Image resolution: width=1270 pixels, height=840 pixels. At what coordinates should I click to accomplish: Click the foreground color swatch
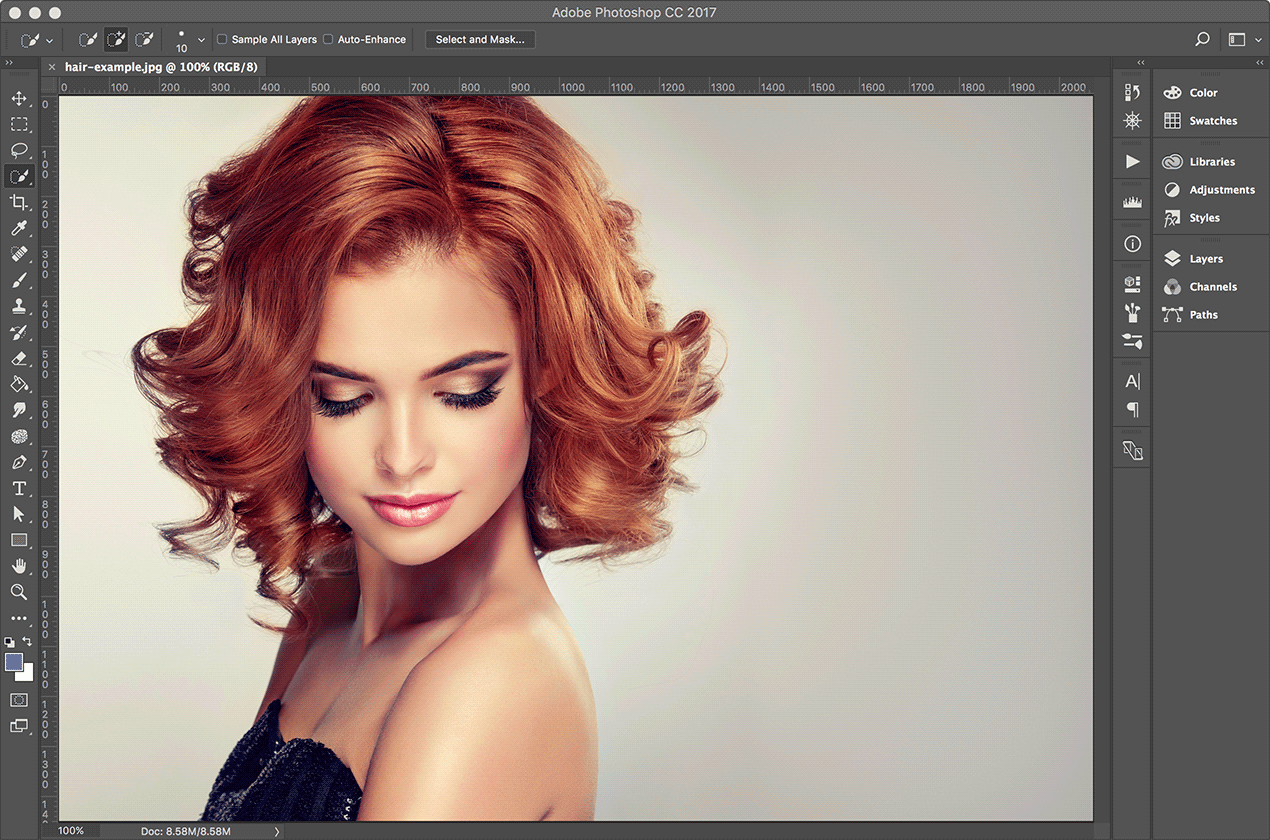click(14, 662)
